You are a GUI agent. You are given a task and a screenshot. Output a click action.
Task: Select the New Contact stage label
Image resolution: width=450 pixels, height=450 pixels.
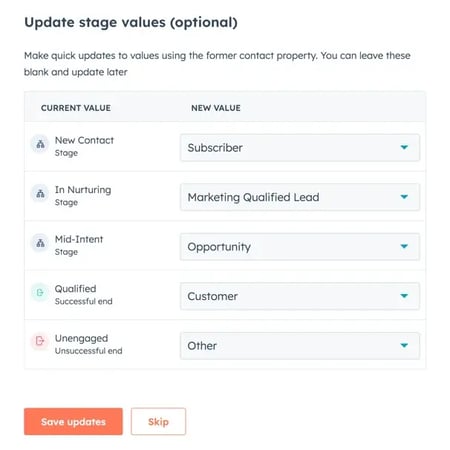pyautogui.click(x=84, y=140)
